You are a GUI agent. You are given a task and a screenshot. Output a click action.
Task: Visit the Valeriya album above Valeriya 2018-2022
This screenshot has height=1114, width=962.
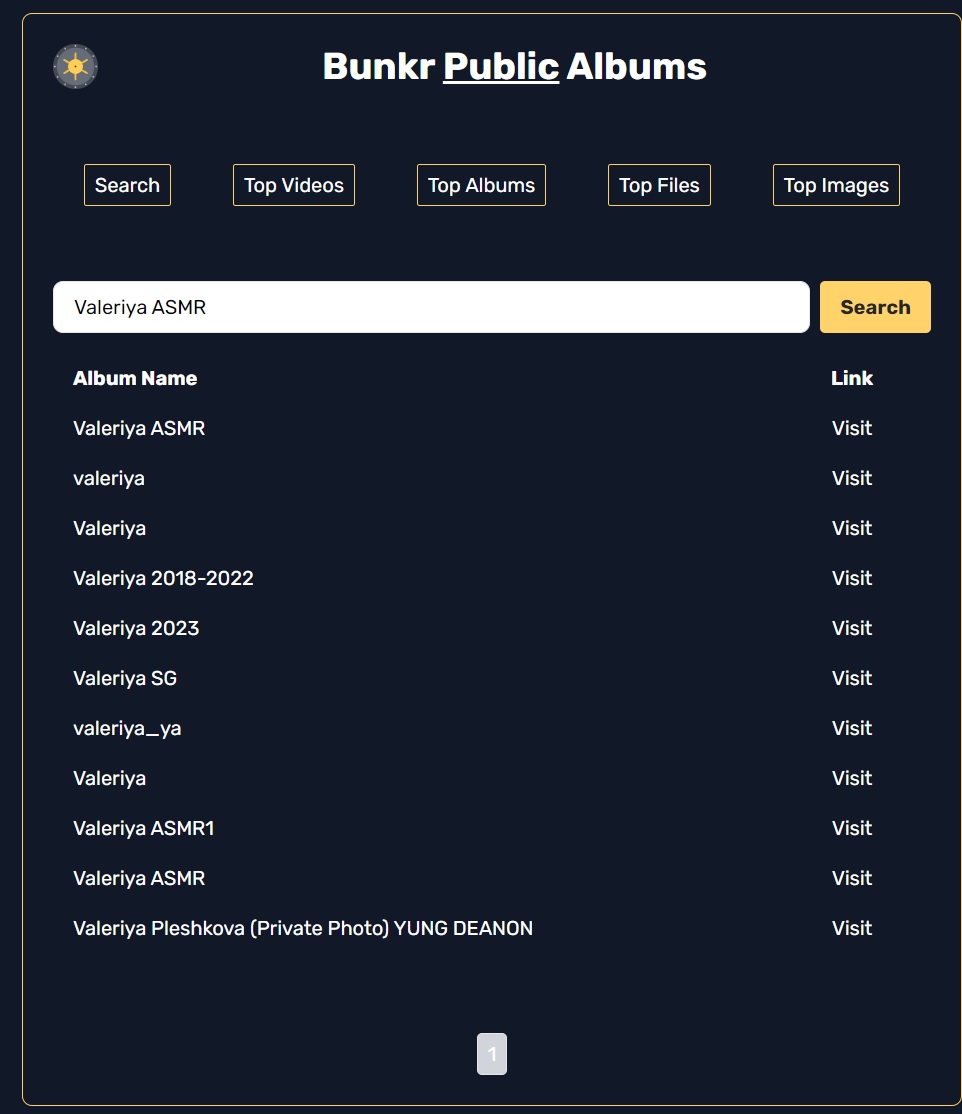pyautogui.click(x=851, y=529)
